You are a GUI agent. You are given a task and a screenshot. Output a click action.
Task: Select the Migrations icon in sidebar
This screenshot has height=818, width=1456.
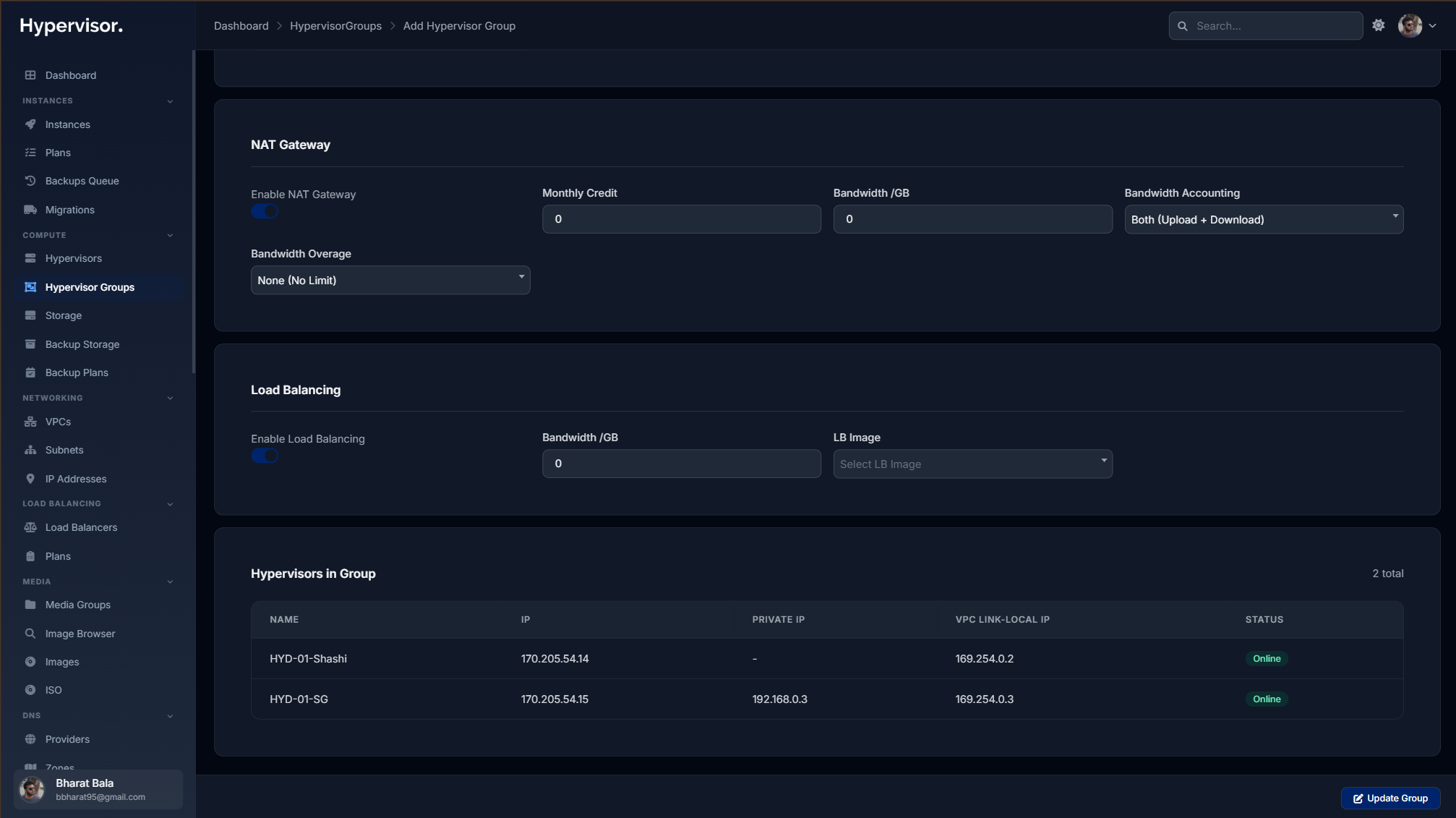point(30,209)
